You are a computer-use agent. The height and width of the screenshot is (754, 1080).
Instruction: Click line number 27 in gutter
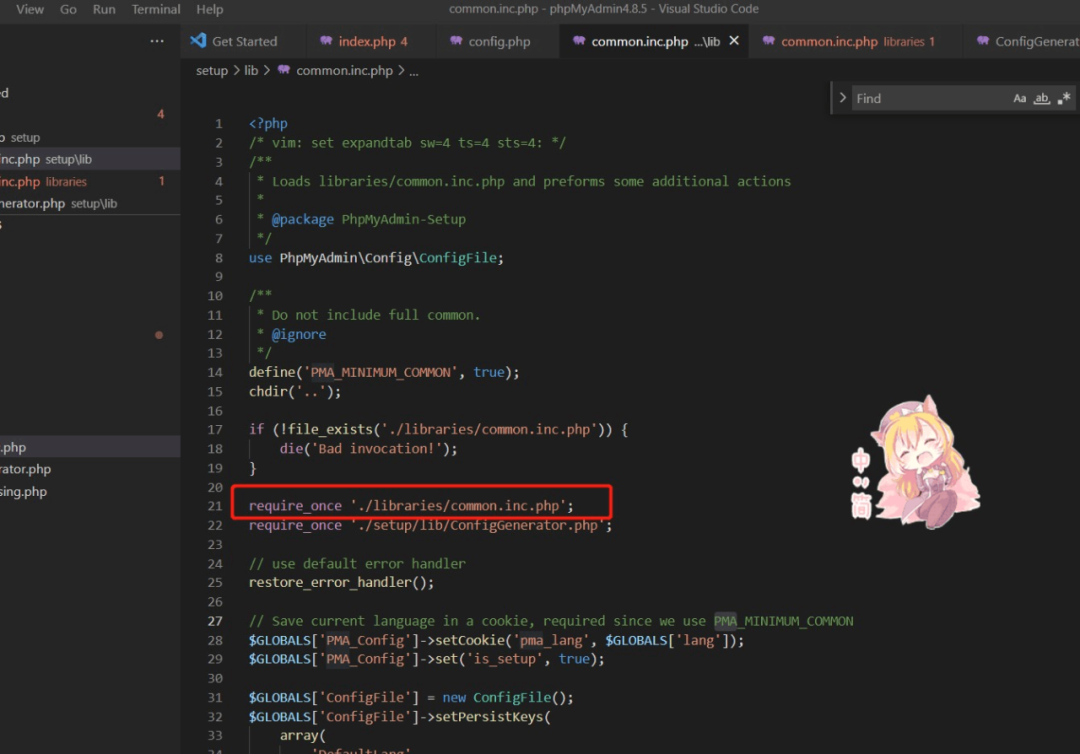pos(215,621)
